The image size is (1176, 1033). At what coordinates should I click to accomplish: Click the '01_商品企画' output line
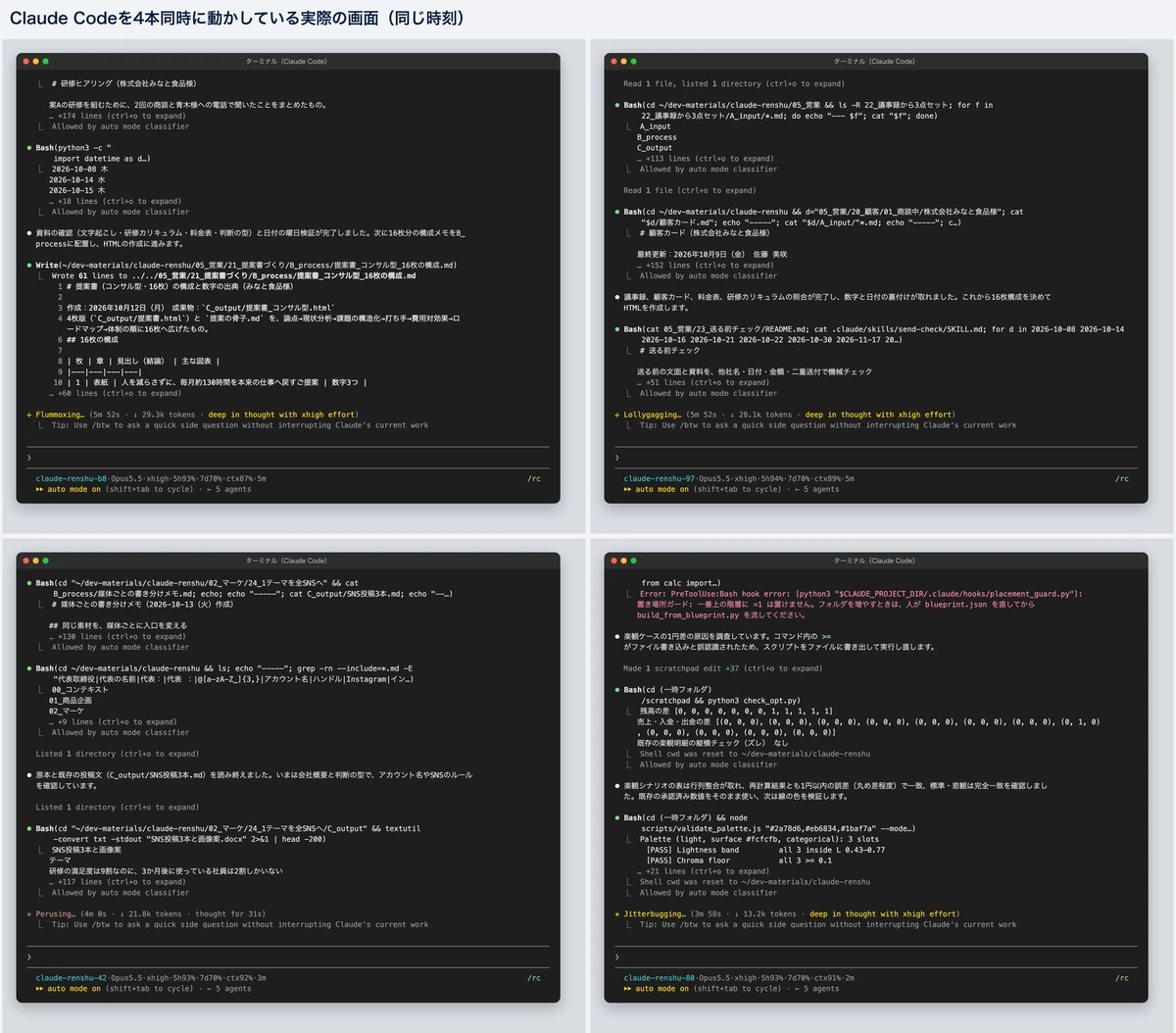73,701
